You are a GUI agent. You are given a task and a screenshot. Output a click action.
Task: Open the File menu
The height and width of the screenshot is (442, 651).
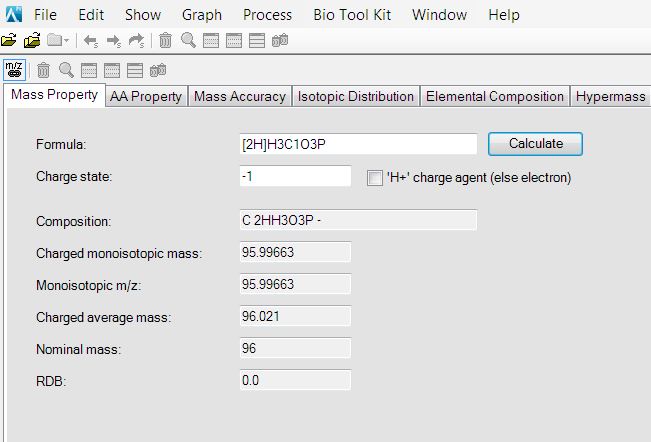45,15
